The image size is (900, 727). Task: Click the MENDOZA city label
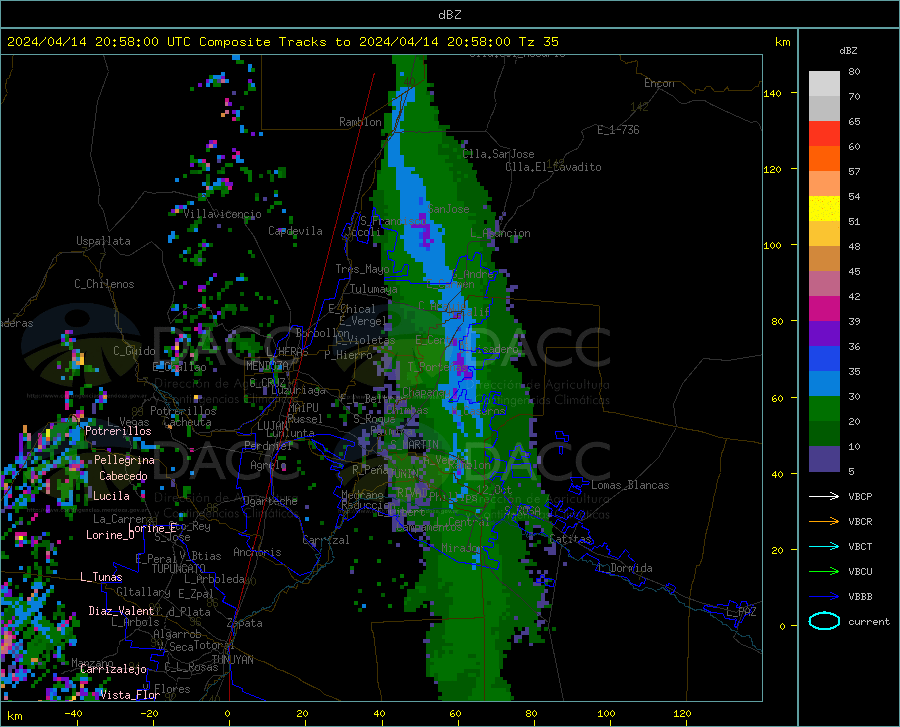point(267,366)
